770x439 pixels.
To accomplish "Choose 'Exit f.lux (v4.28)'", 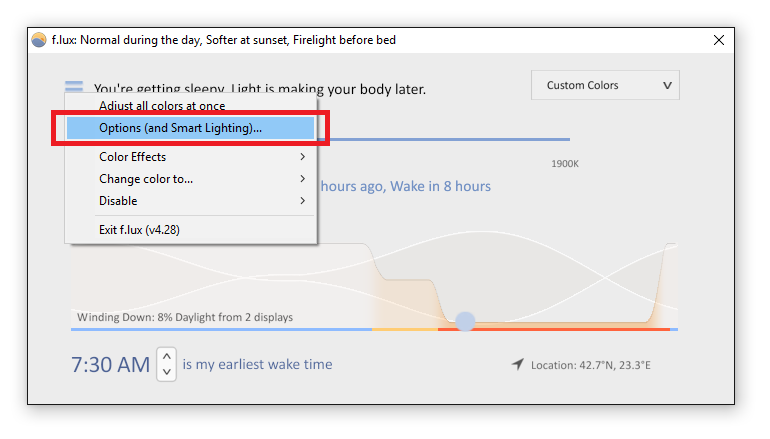I will pos(191,230).
